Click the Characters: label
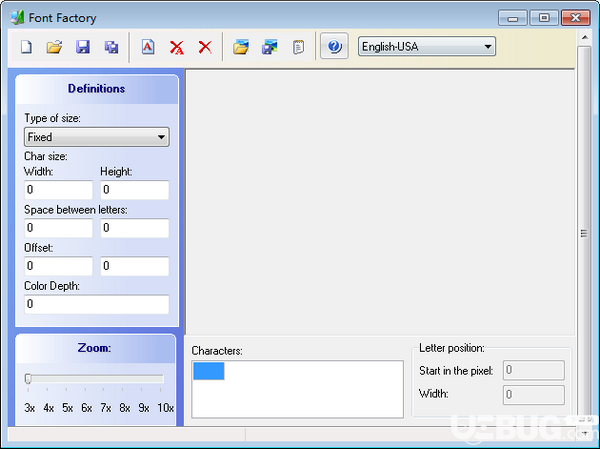The height and width of the screenshot is (449, 600). [217, 351]
